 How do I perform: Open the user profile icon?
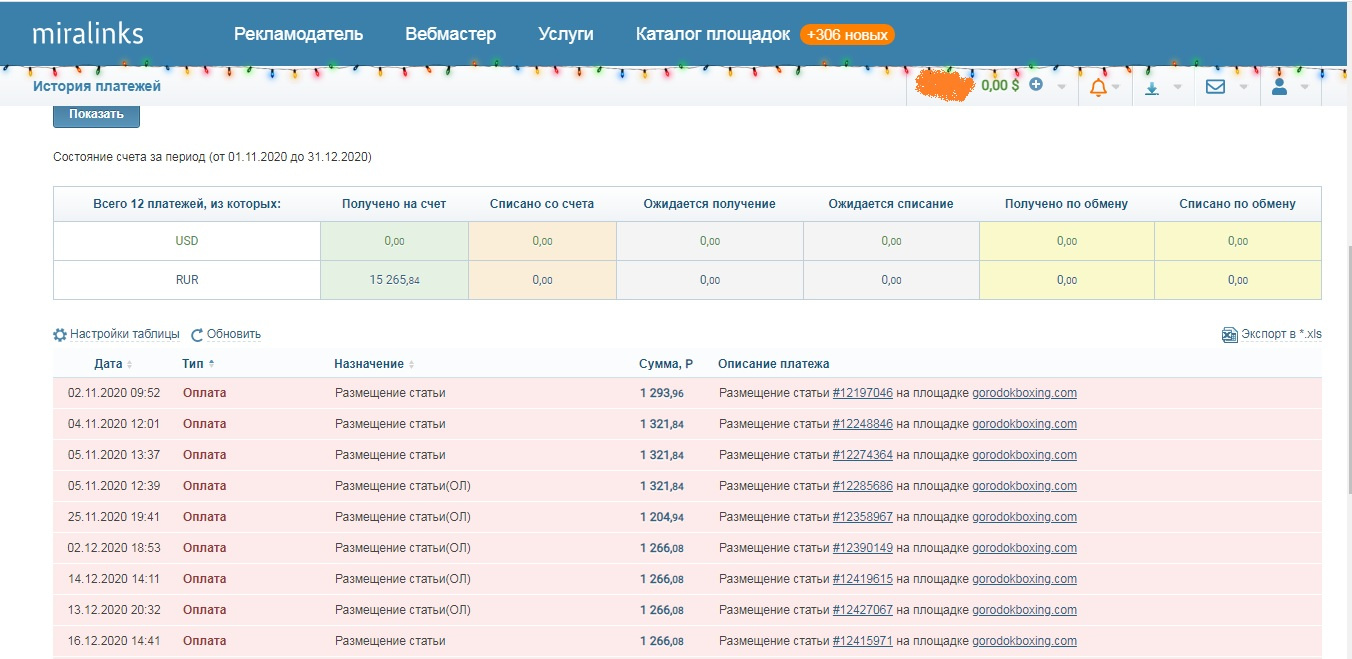click(x=1279, y=87)
